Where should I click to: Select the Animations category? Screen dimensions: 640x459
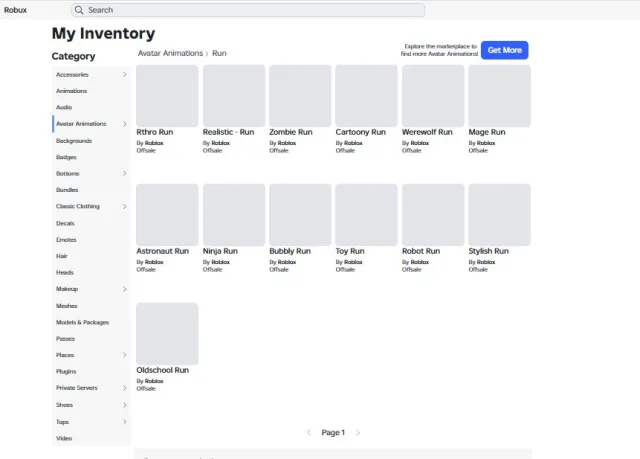(x=71, y=91)
